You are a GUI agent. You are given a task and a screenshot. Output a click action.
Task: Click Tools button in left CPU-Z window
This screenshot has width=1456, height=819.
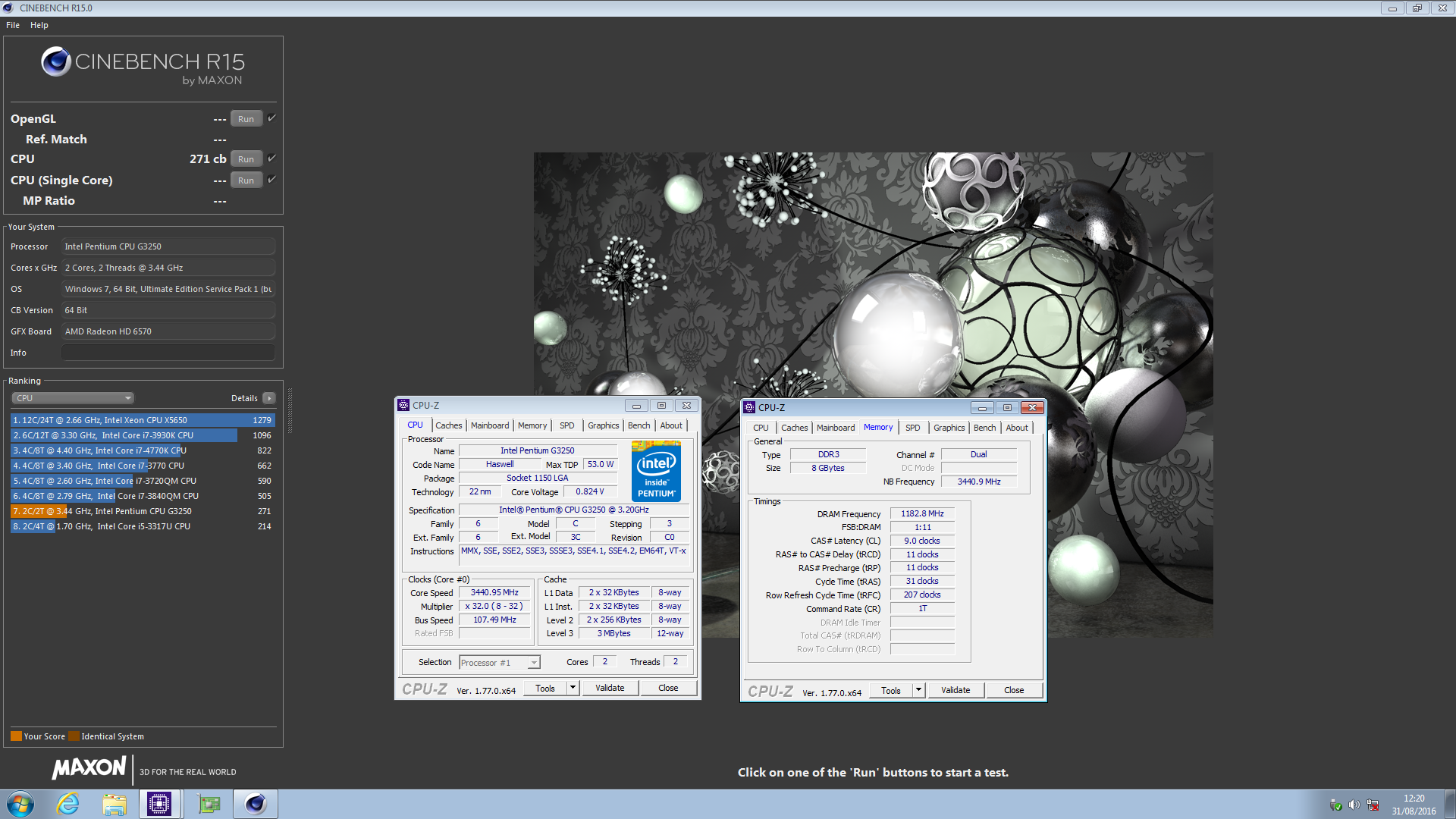point(545,688)
